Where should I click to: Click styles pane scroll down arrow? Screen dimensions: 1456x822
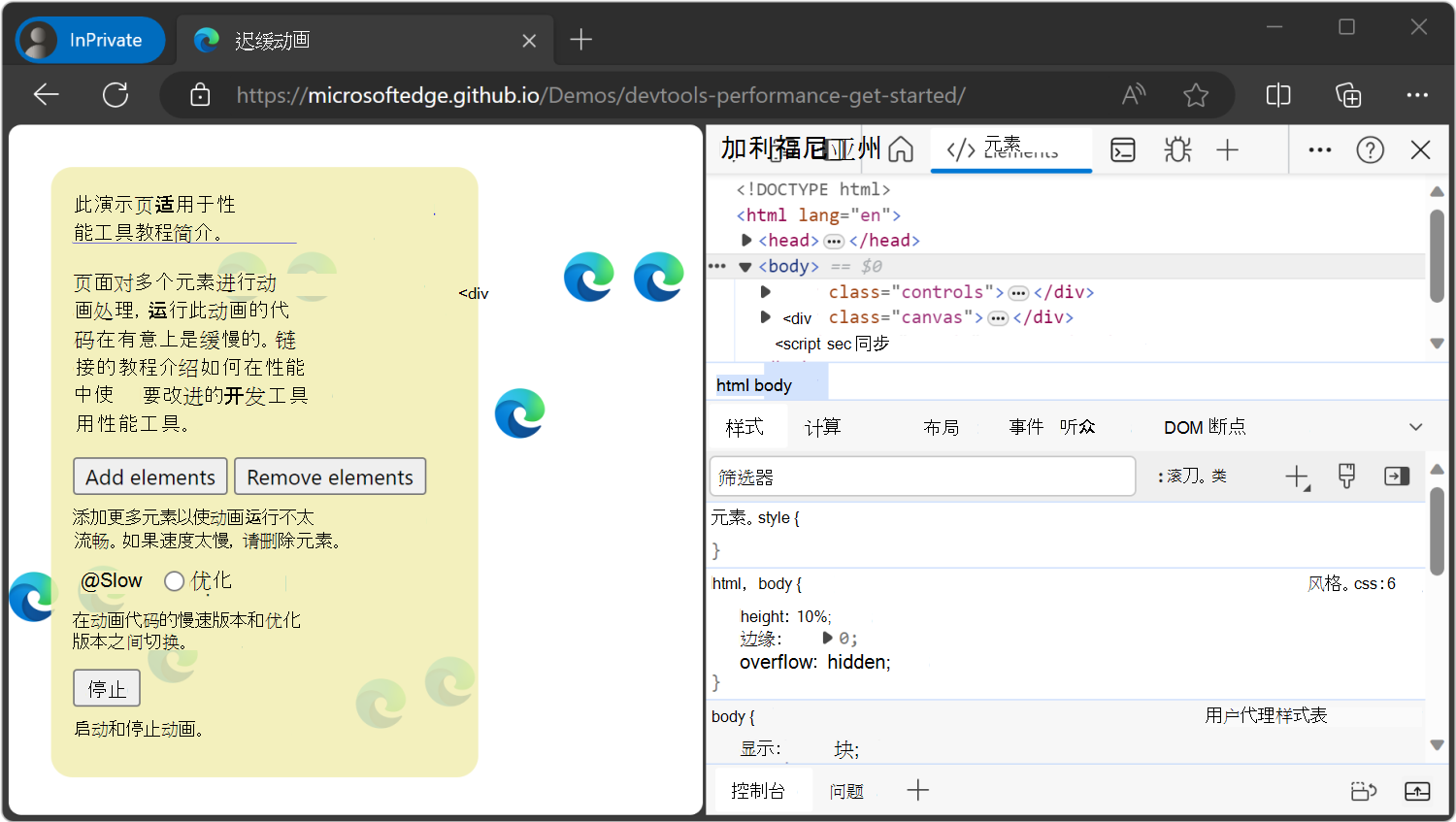(x=1437, y=745)
